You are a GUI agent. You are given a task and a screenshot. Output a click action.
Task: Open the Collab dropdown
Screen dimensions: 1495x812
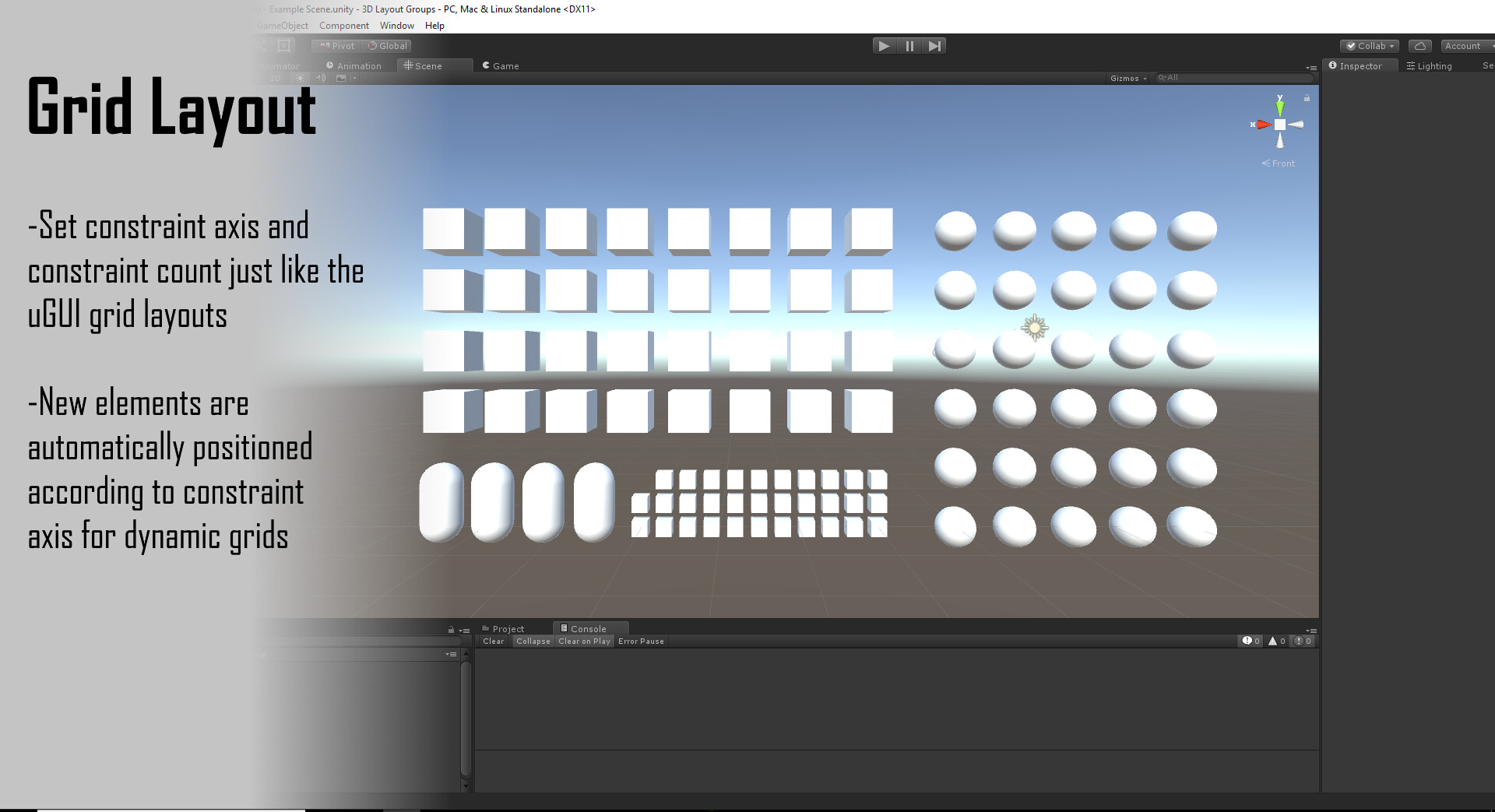tap(1370, 46)
